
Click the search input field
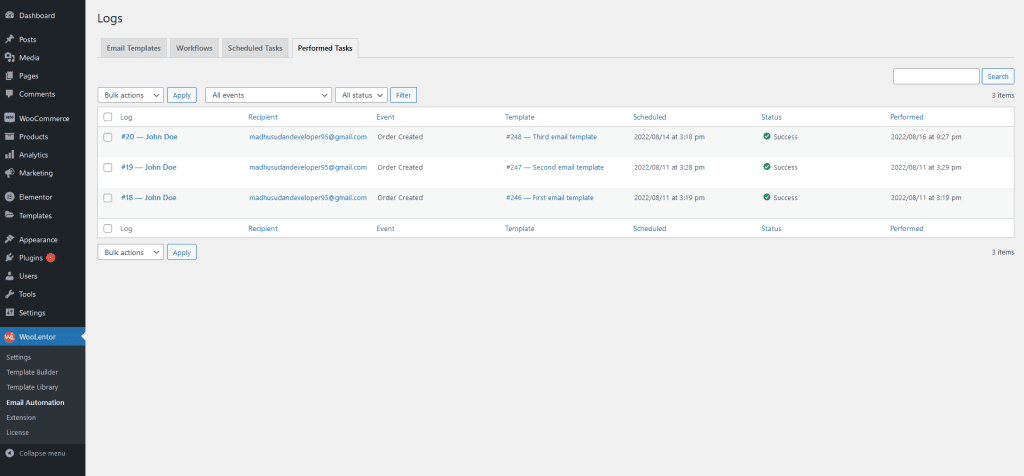tap(935, 76)
